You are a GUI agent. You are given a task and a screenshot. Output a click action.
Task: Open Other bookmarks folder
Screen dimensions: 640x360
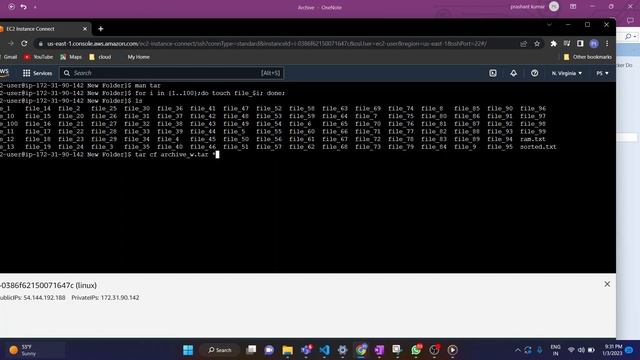[587, 57]
